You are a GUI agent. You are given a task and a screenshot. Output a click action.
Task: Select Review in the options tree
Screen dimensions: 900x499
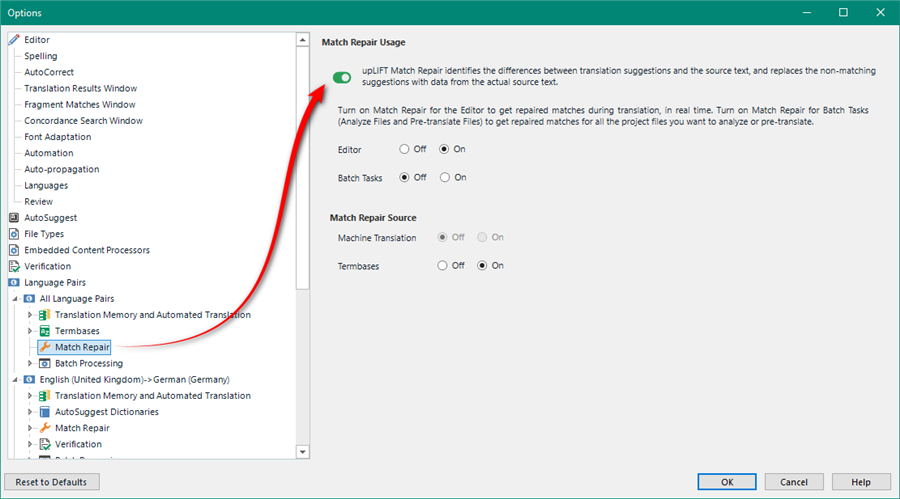pos(38,202)
